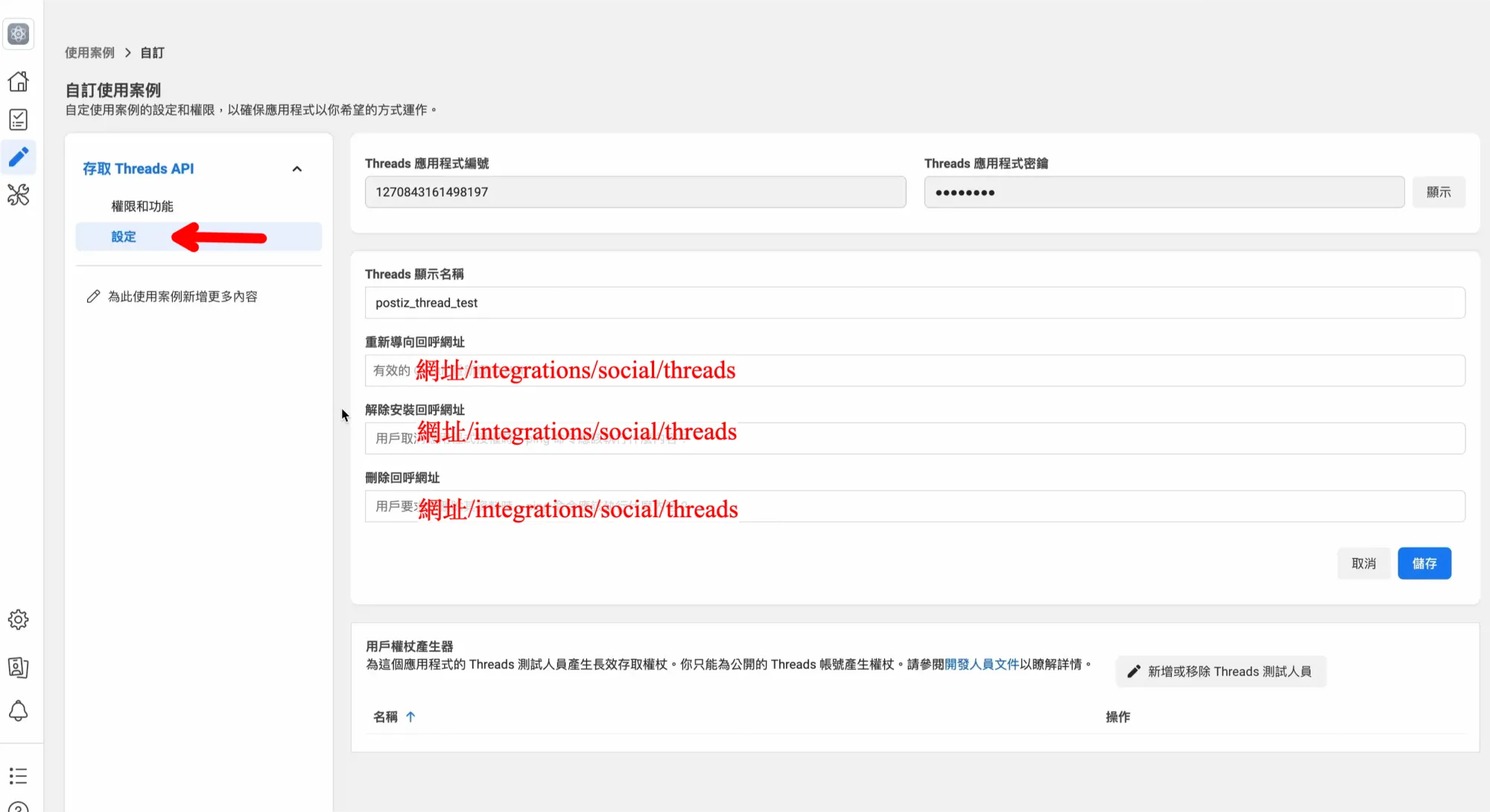Click the pencil icon beside 為此使用案例新增更多內容

93,296
